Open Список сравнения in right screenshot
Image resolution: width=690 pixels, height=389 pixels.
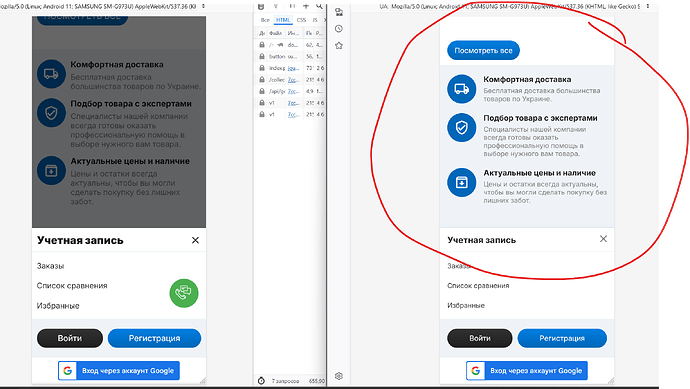coord(478,286)
